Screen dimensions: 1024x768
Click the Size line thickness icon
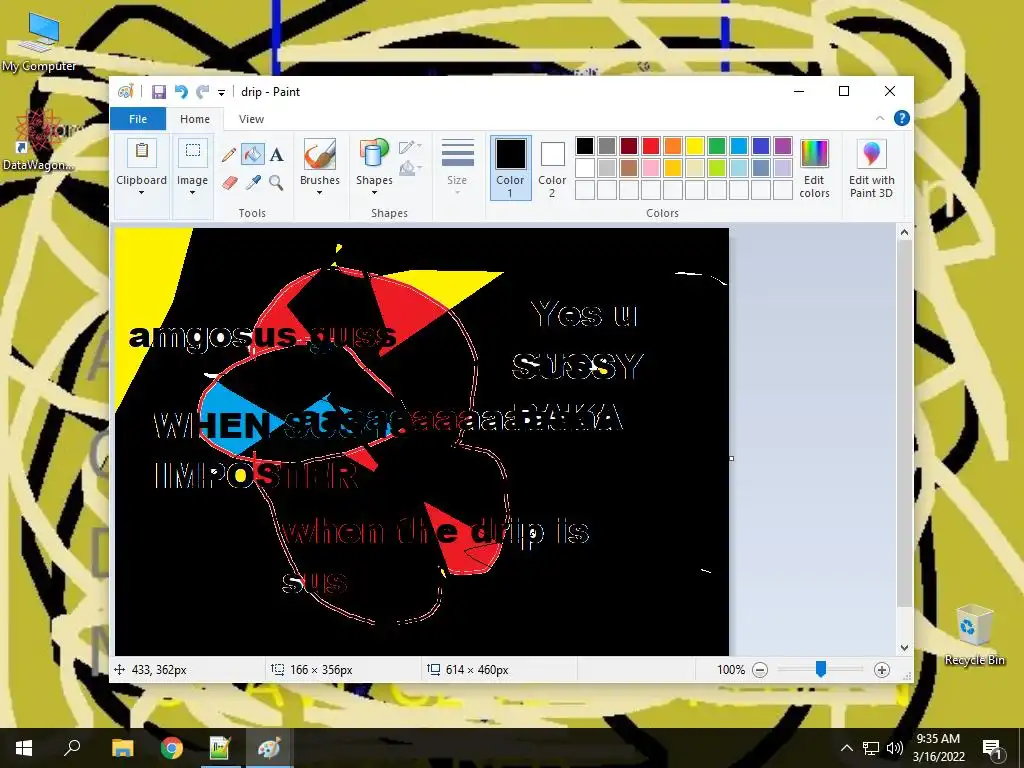[457, 154]
